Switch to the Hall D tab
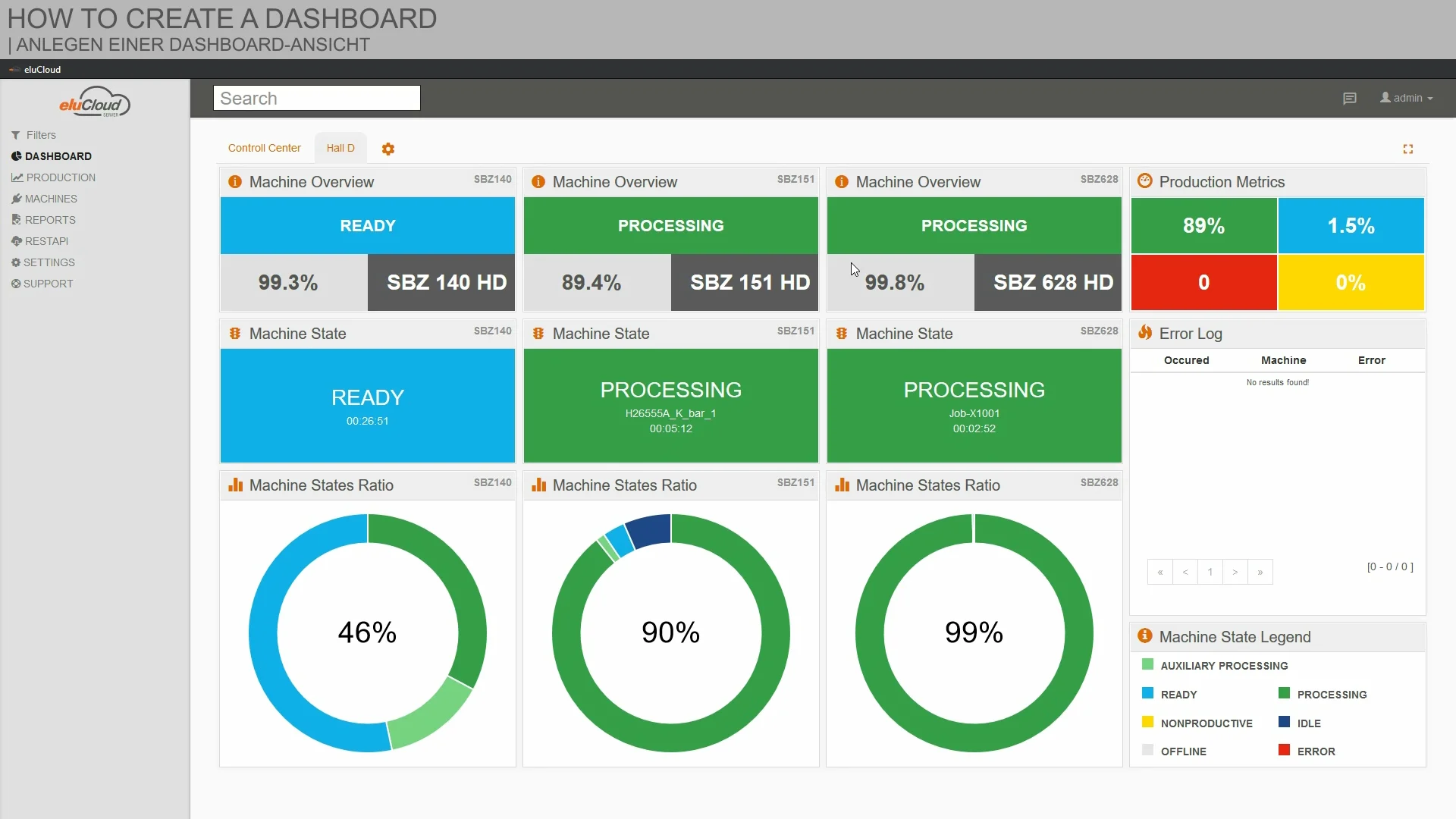This screenshot has width=1456, height=819. click(340, 148)
